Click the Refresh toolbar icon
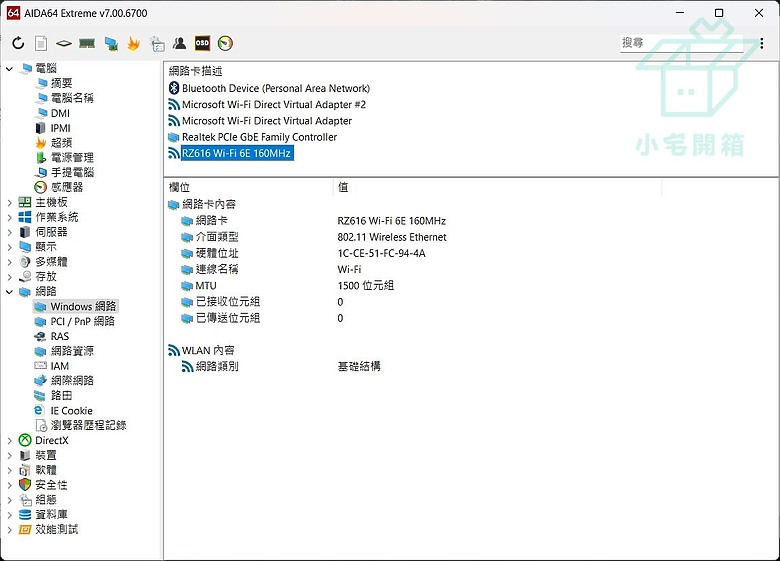This screenshot has width=780, height=561. click(18, 43)
